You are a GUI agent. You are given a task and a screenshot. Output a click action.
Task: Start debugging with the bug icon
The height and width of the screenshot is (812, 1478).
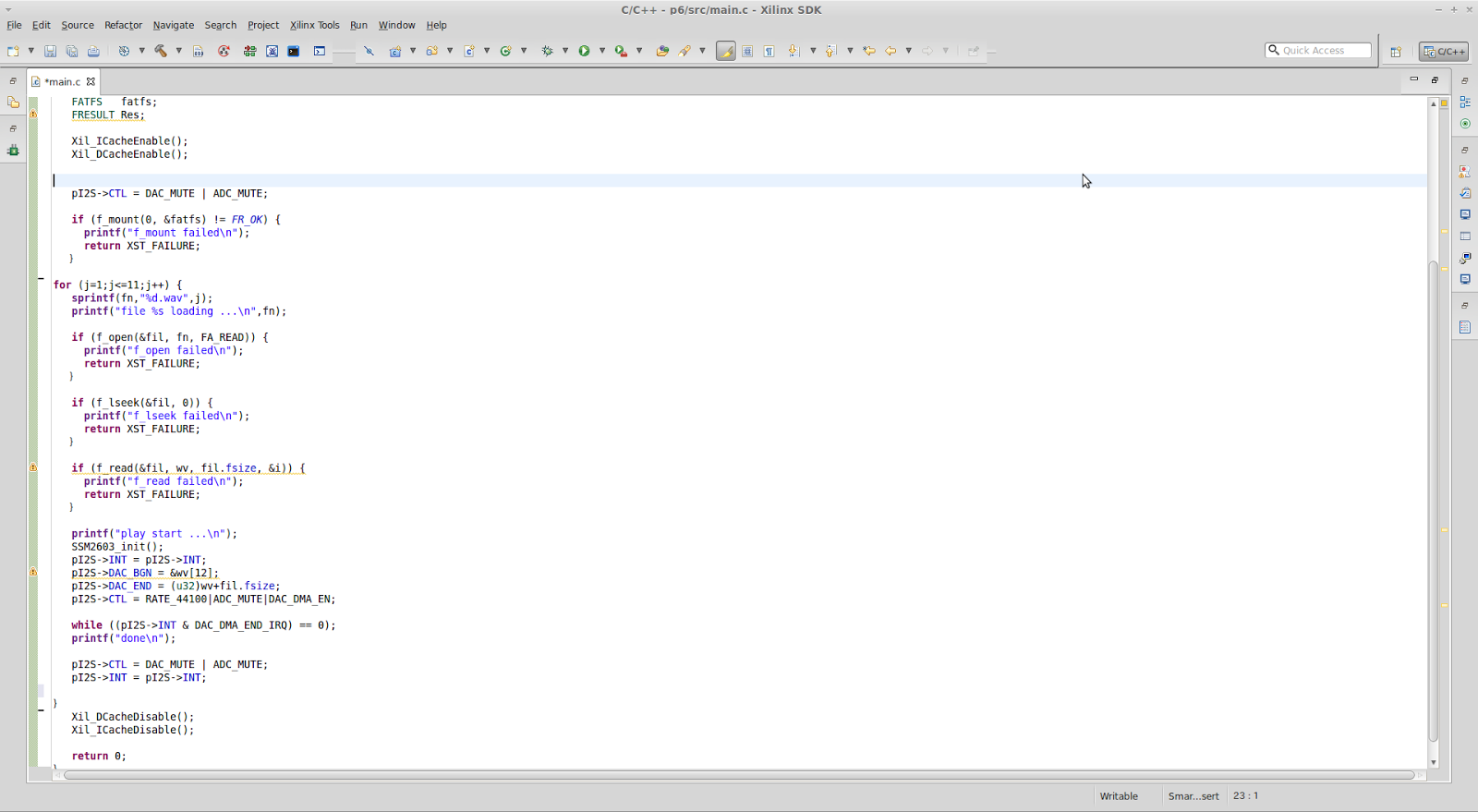pyautogui.click(x=547, y=51)
